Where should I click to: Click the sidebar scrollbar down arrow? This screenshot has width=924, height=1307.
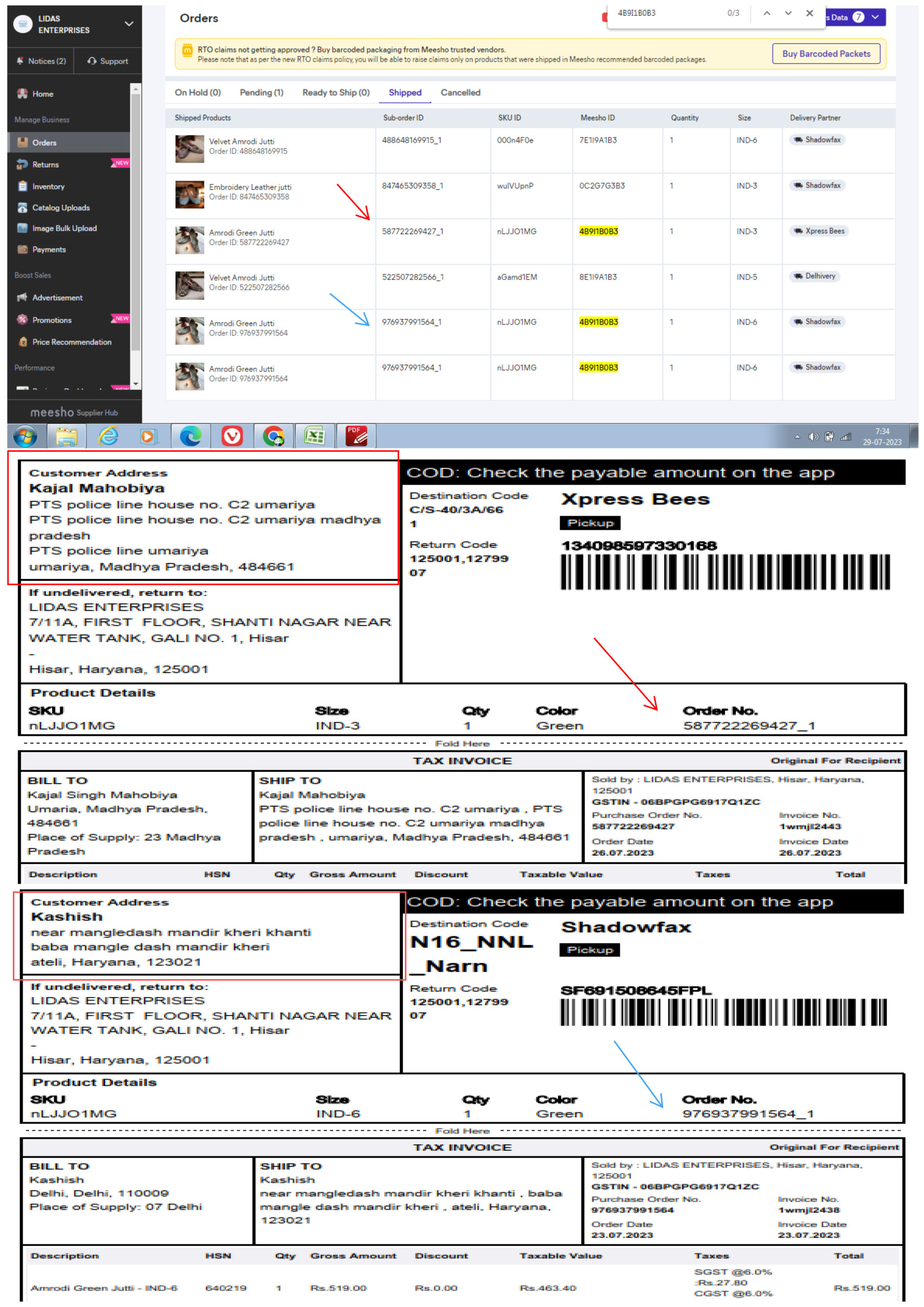135,384
